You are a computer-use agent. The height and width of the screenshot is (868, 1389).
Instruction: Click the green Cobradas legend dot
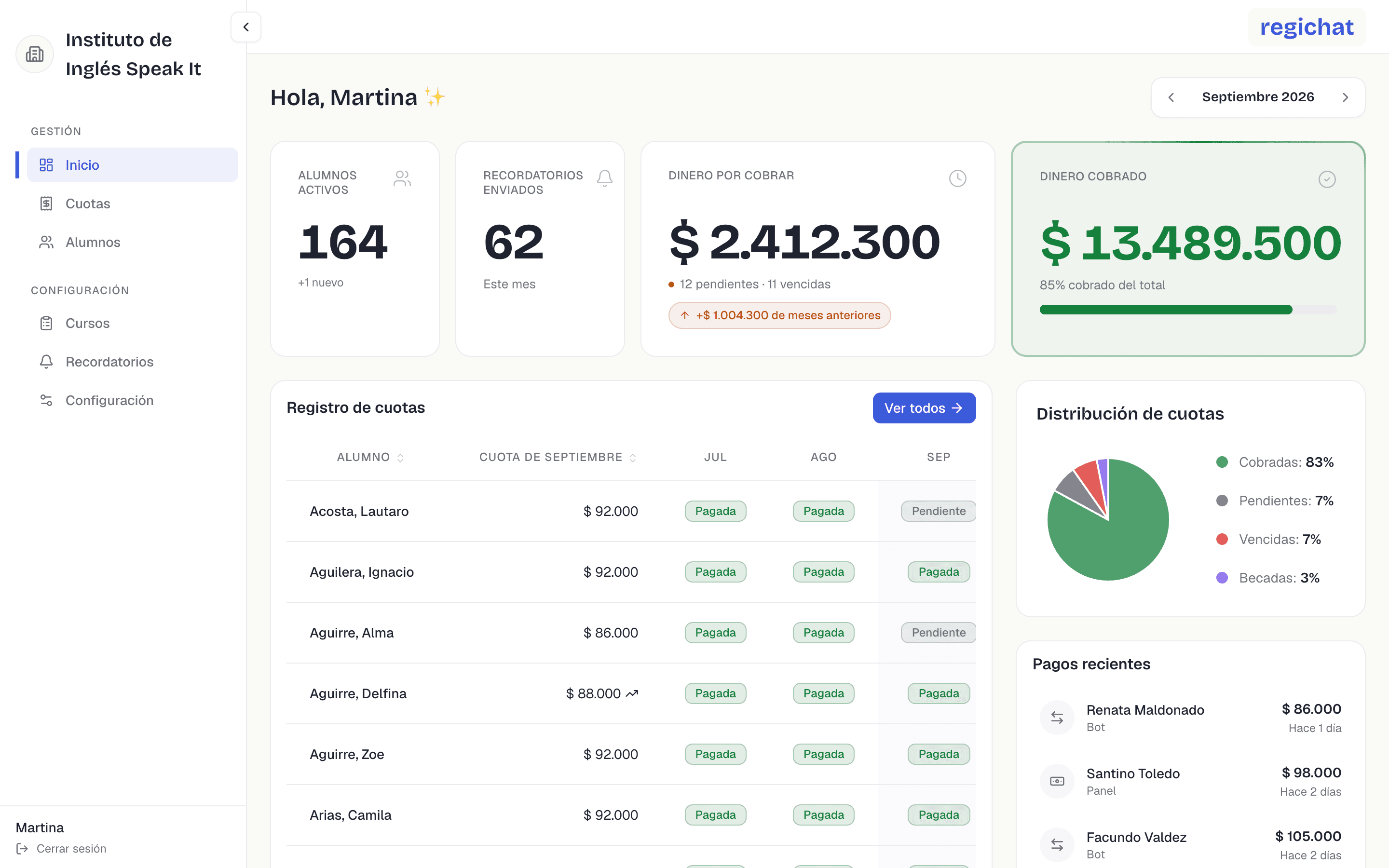tap(1222, 462)
